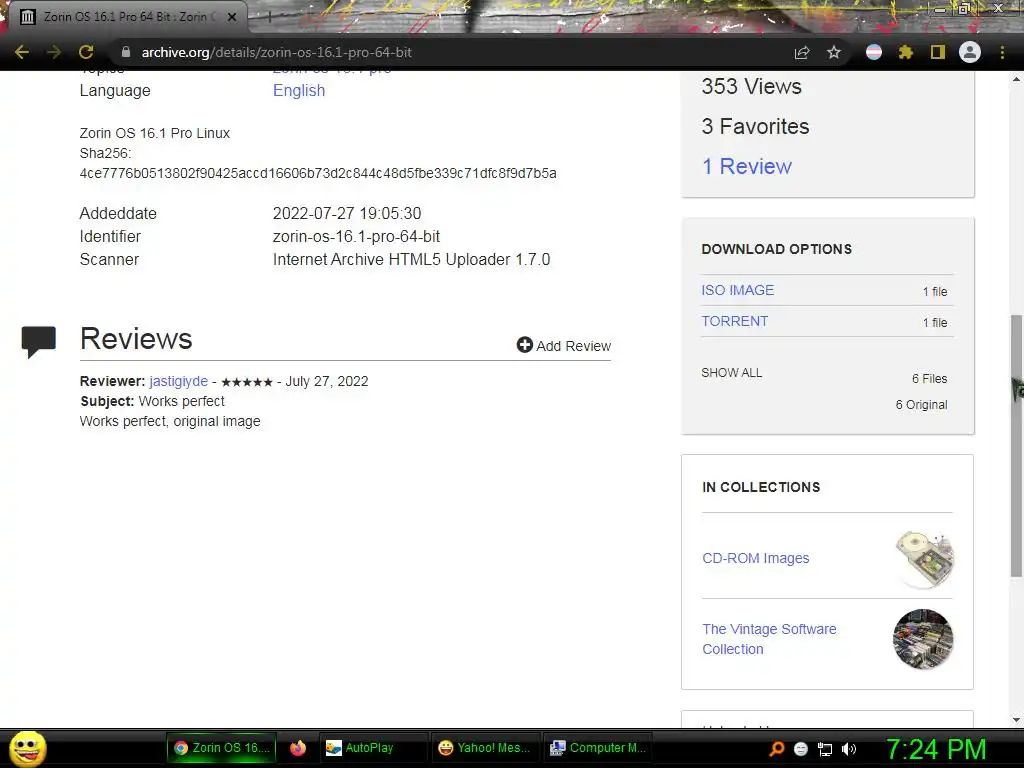Image resolution: width=1024 pixels, height=768 pixels.
Task: Click the round messenger tray icon
Action: click(x=801, y=749)
